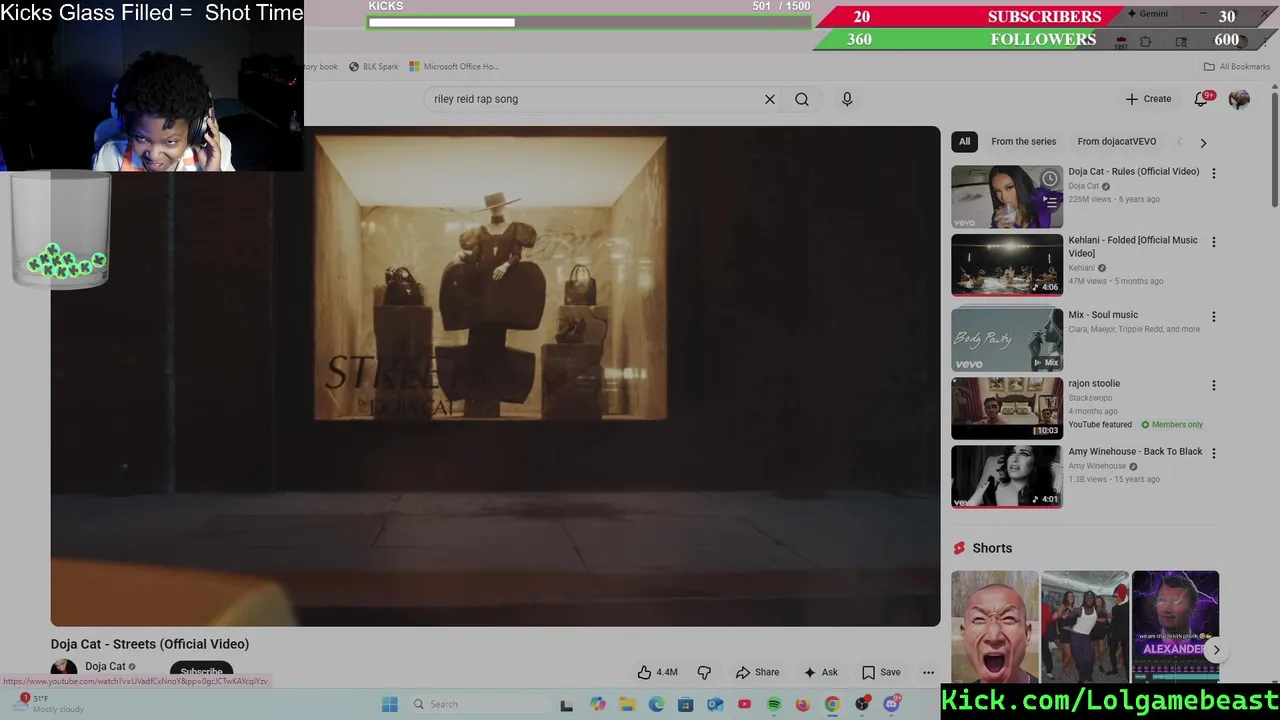1280x720 pixels.
Task: Open Discord from taskbar
Action: pyautogui.click(x=892, y=704)
